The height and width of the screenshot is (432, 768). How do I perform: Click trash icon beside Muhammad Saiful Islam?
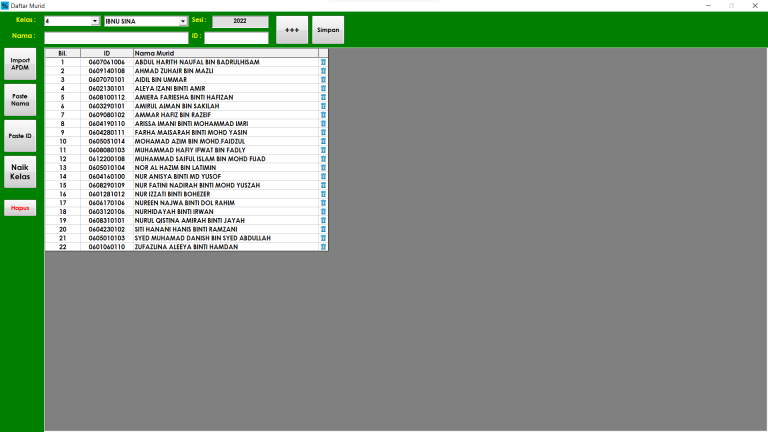point(323,158)
